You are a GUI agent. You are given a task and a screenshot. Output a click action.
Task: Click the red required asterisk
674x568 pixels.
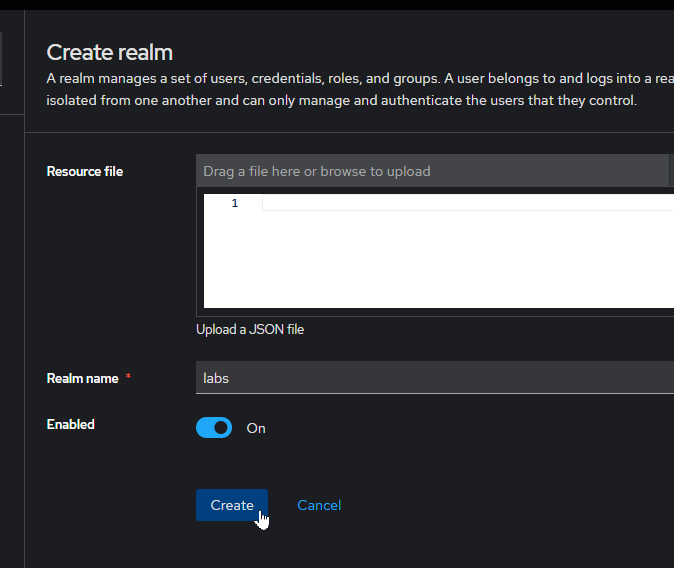(128, 378)
